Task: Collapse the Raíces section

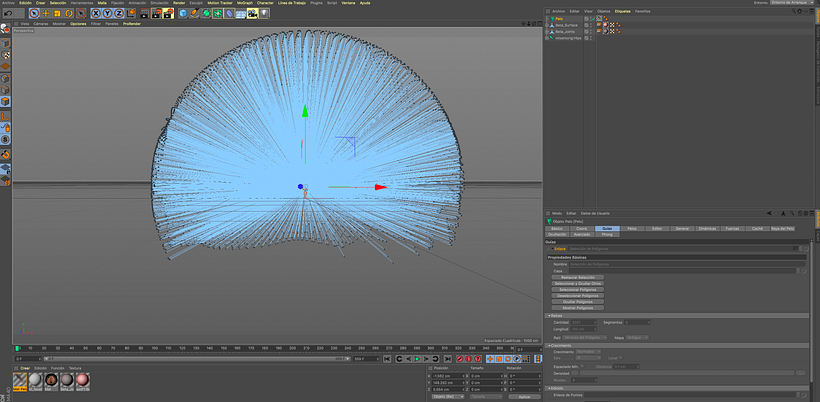Action: [548, 316]
